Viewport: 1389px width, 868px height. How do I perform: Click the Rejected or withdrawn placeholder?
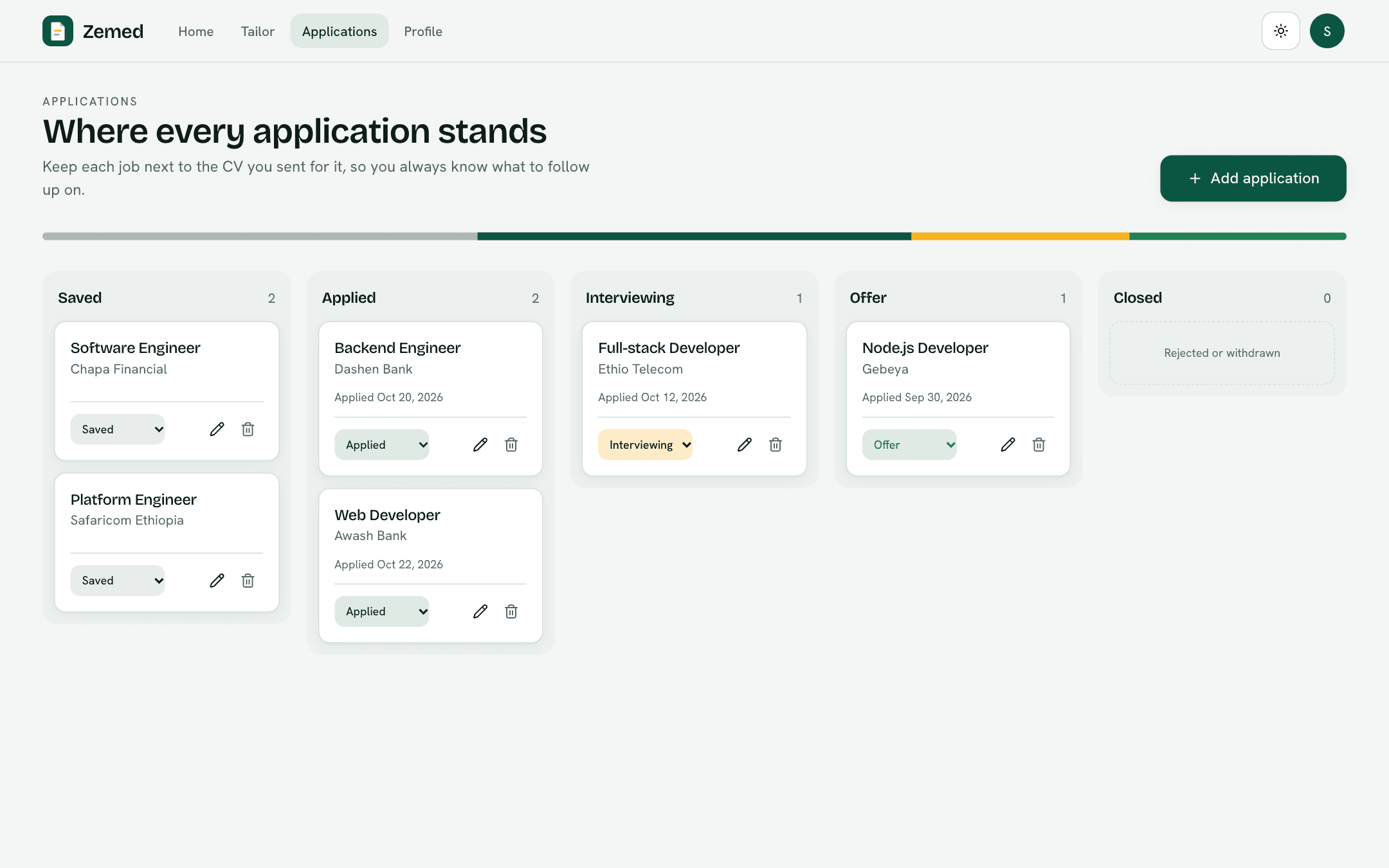(1222, 353)
